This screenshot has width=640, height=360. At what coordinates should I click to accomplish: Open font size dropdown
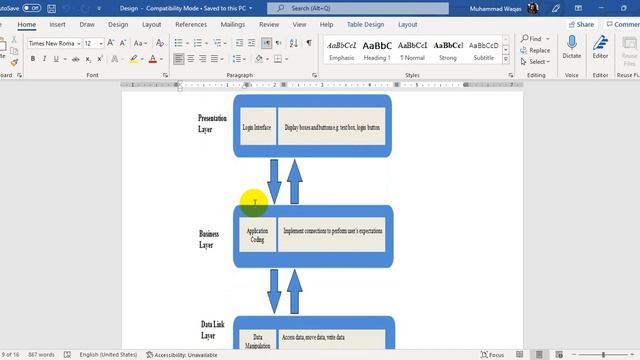click(x=101, y=43)
